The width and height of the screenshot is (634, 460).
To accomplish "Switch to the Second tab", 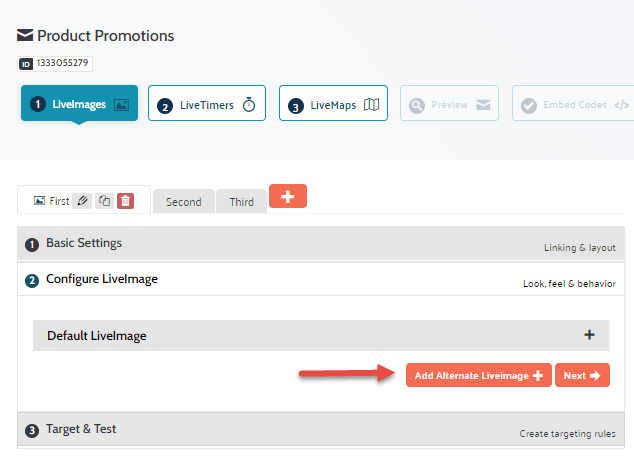I will (183, 202).
